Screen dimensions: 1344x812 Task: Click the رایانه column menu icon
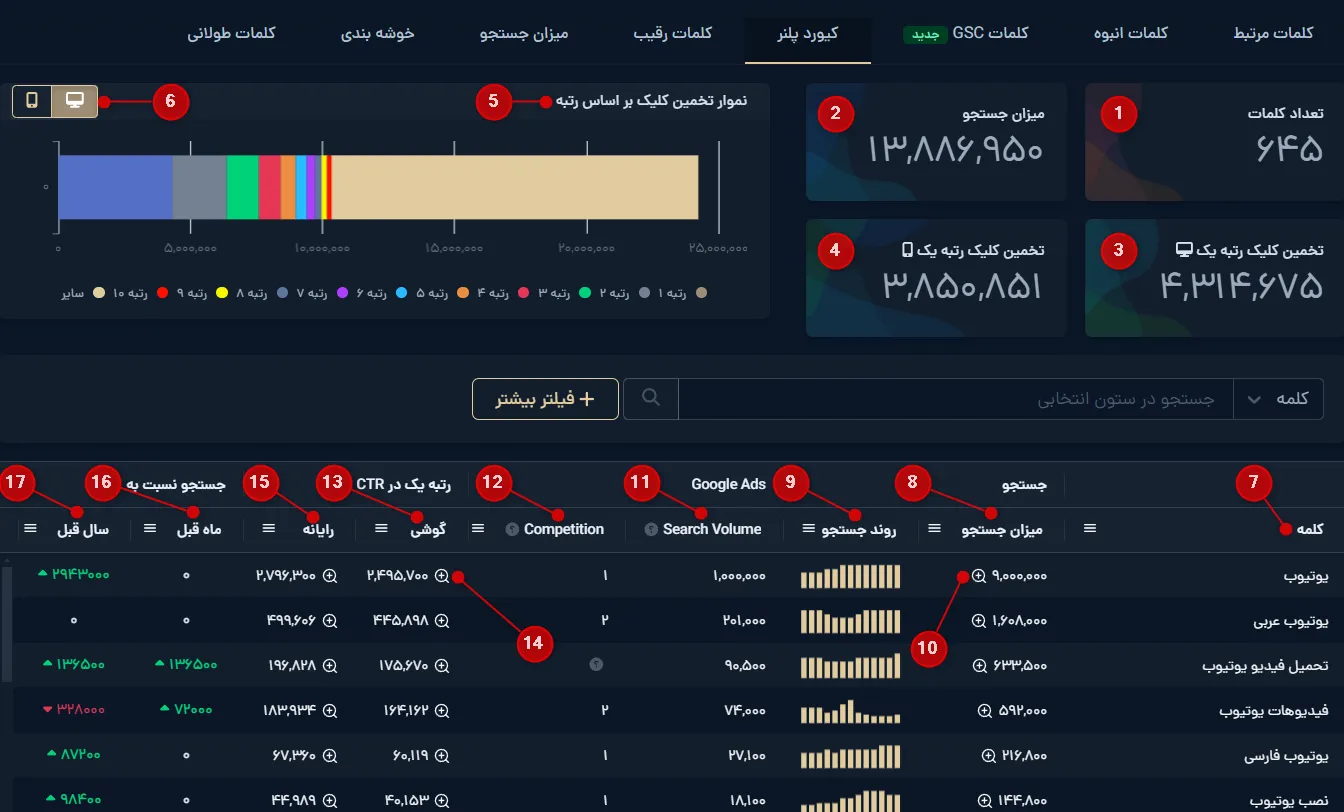(x=269, y=529)
